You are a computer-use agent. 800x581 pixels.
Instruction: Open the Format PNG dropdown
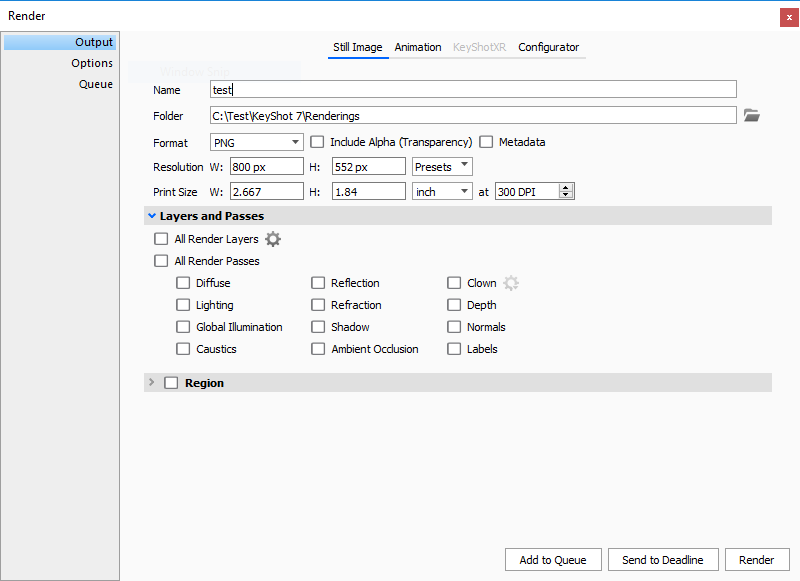257,142
